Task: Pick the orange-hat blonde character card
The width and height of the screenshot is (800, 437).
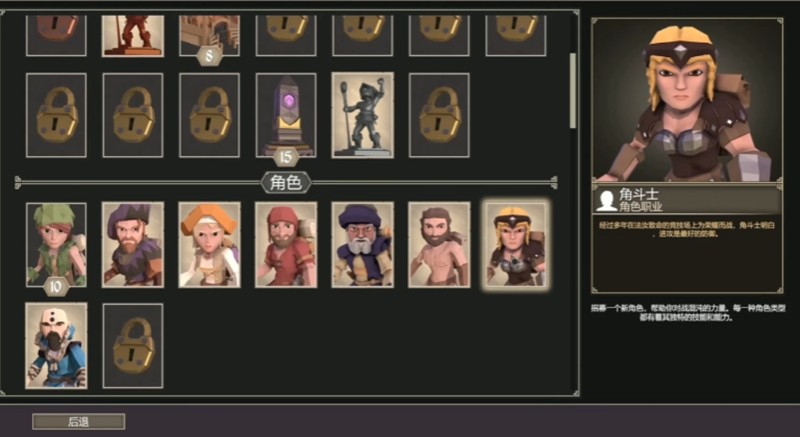Action: click(209, 245)
